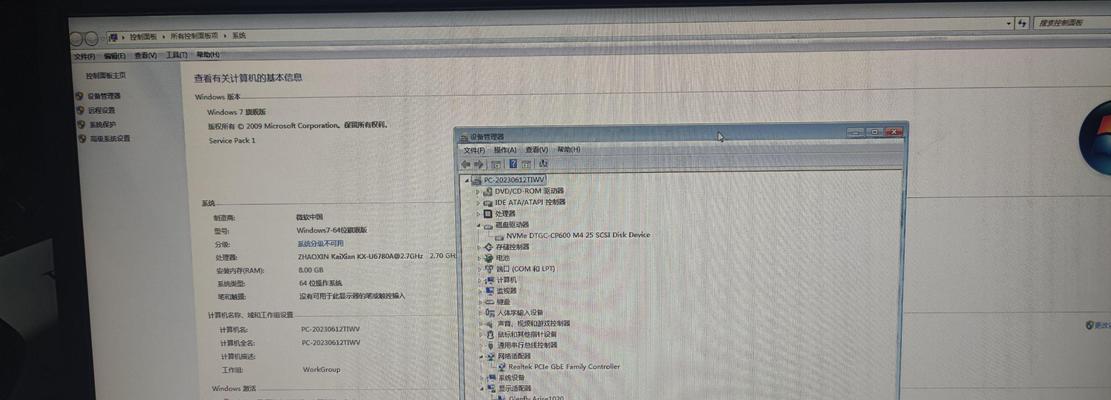
Task: Click the refresh button beside the address bar
Action: (x=1022, y=23)
